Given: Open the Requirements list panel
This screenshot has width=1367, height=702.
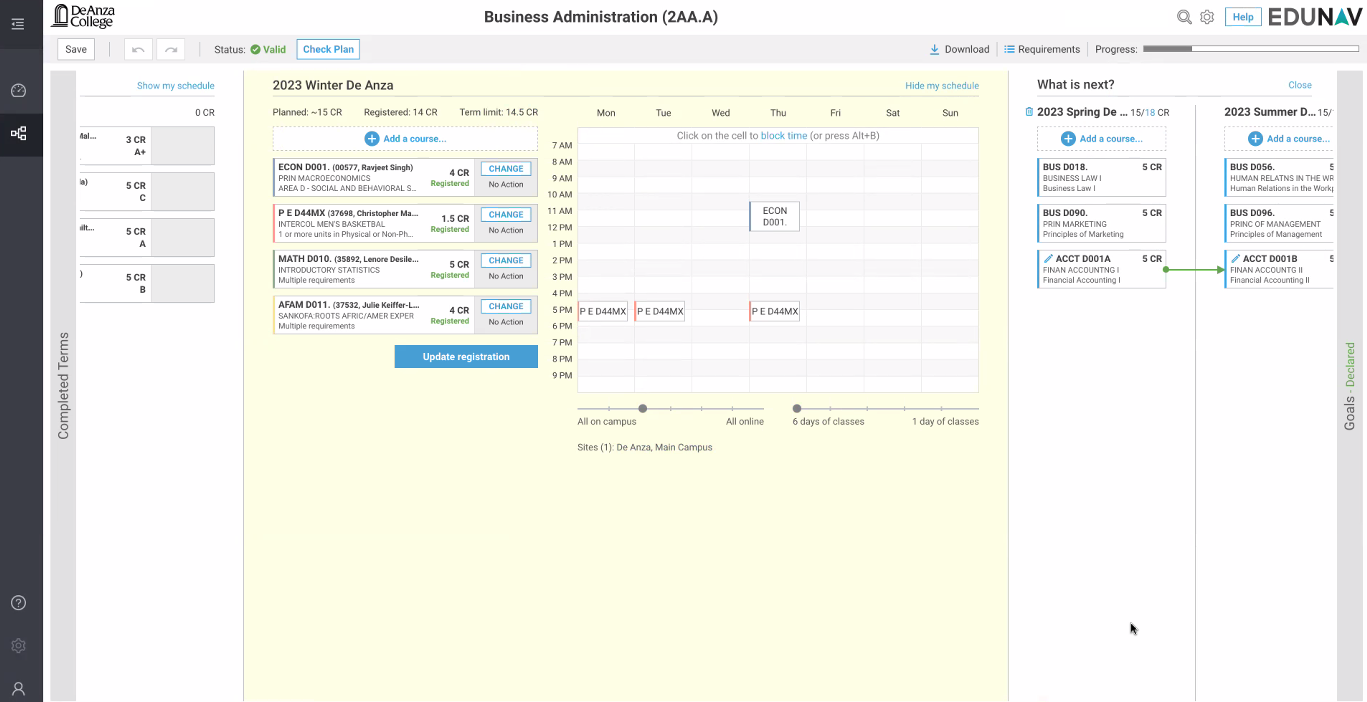Looking at the screenshot, I should pos(1042,49).
